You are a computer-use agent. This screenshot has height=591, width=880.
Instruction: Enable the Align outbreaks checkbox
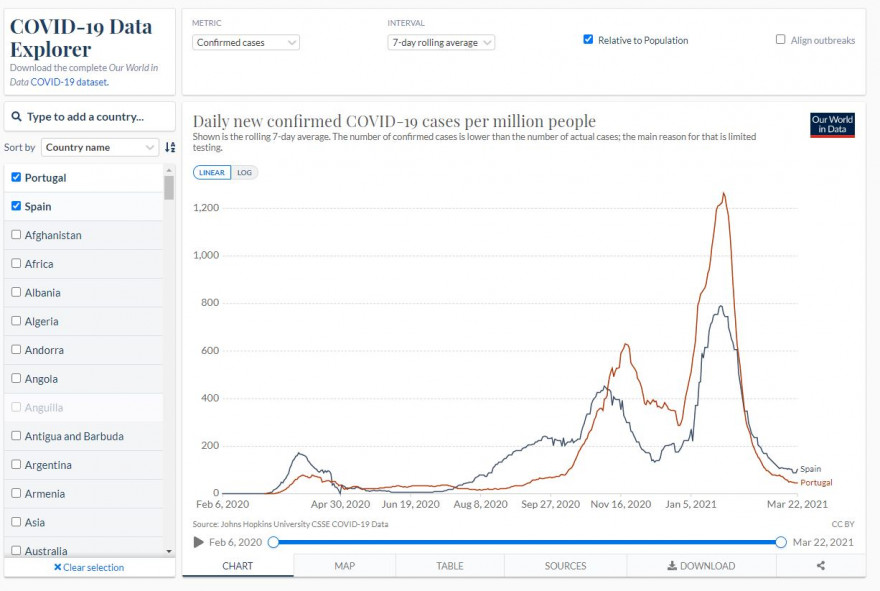(780, 39)
